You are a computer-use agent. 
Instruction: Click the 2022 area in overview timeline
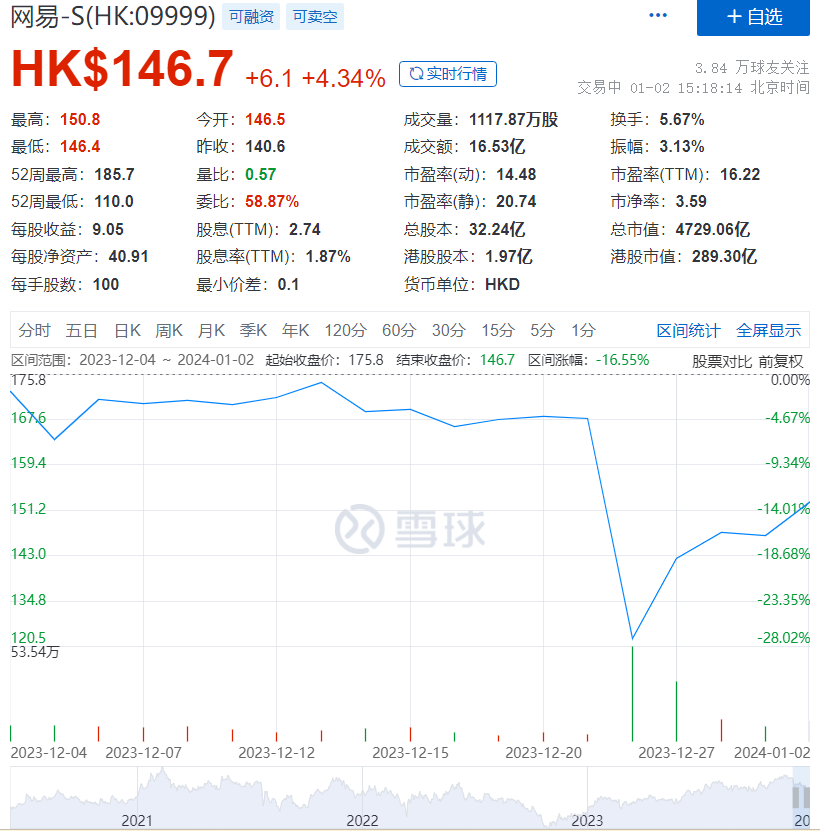pyautogui.click(x=362, y=820)
